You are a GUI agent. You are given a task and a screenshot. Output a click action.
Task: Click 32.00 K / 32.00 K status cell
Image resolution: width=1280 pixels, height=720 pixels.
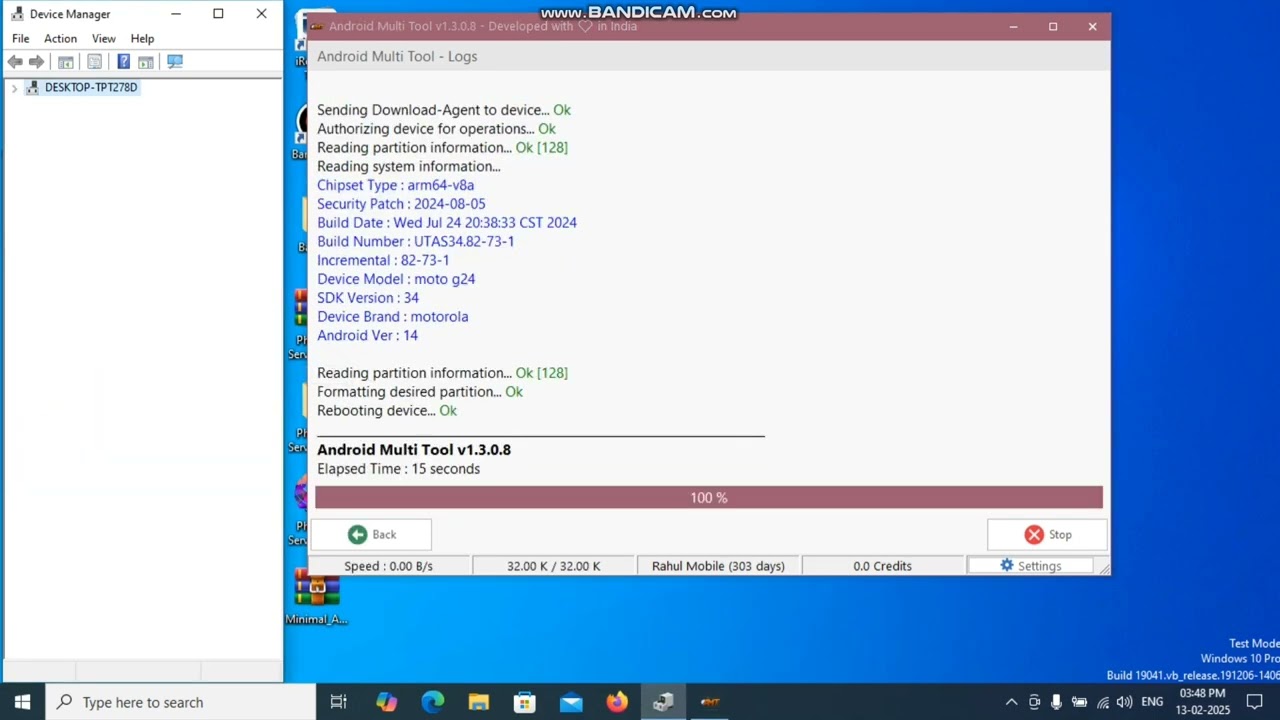coord(553,566)
